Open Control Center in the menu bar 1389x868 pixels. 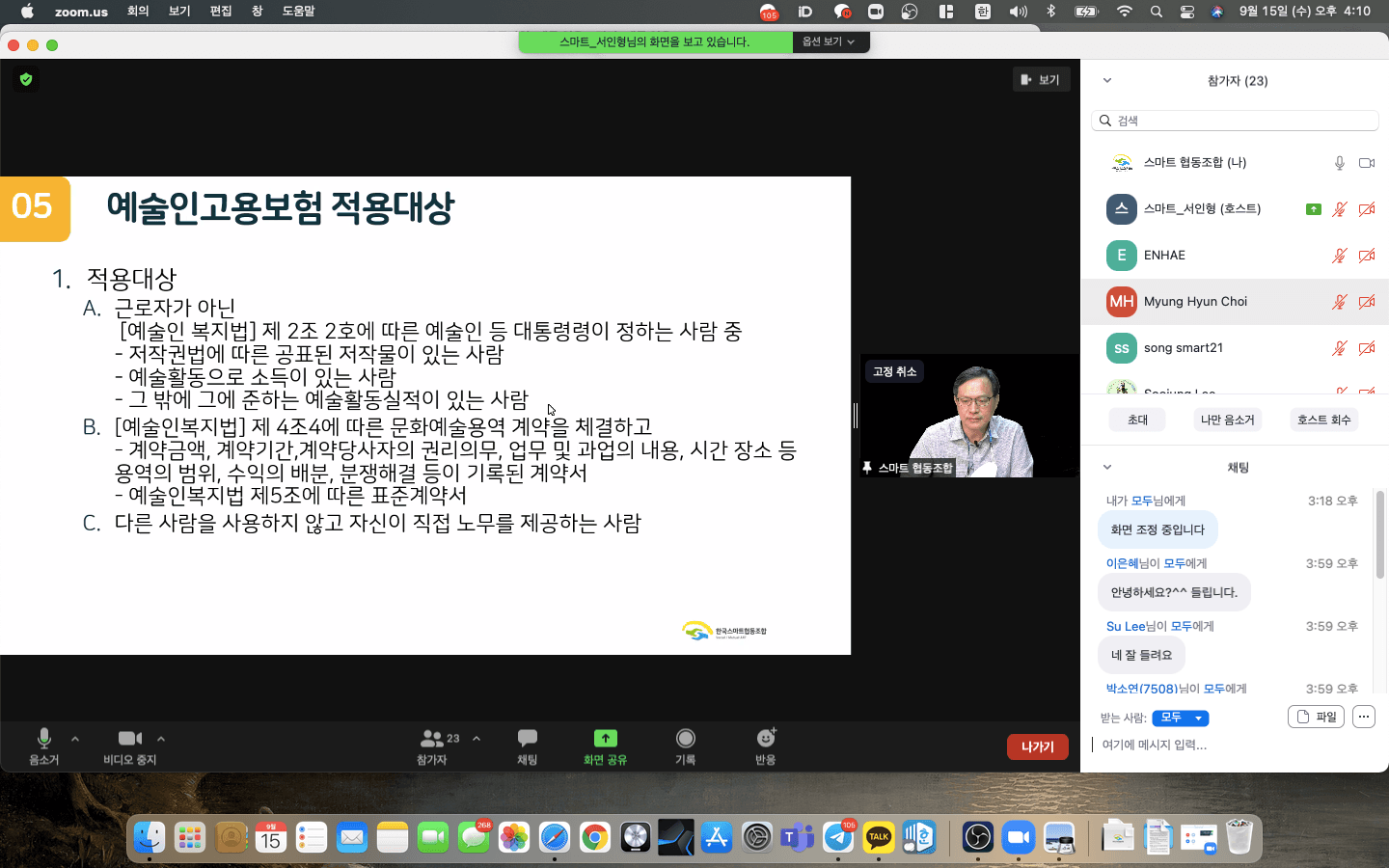(x=1187, y=12)
